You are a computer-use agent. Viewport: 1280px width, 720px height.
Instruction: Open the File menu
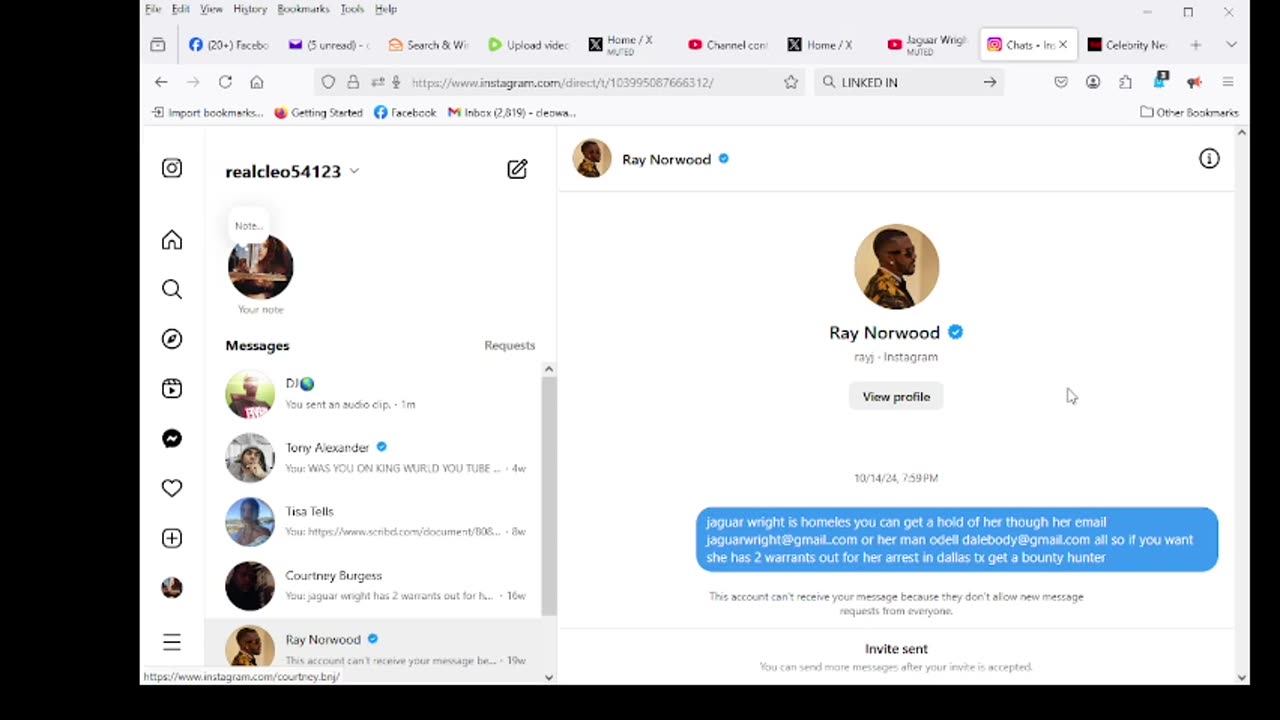point(153,9)
